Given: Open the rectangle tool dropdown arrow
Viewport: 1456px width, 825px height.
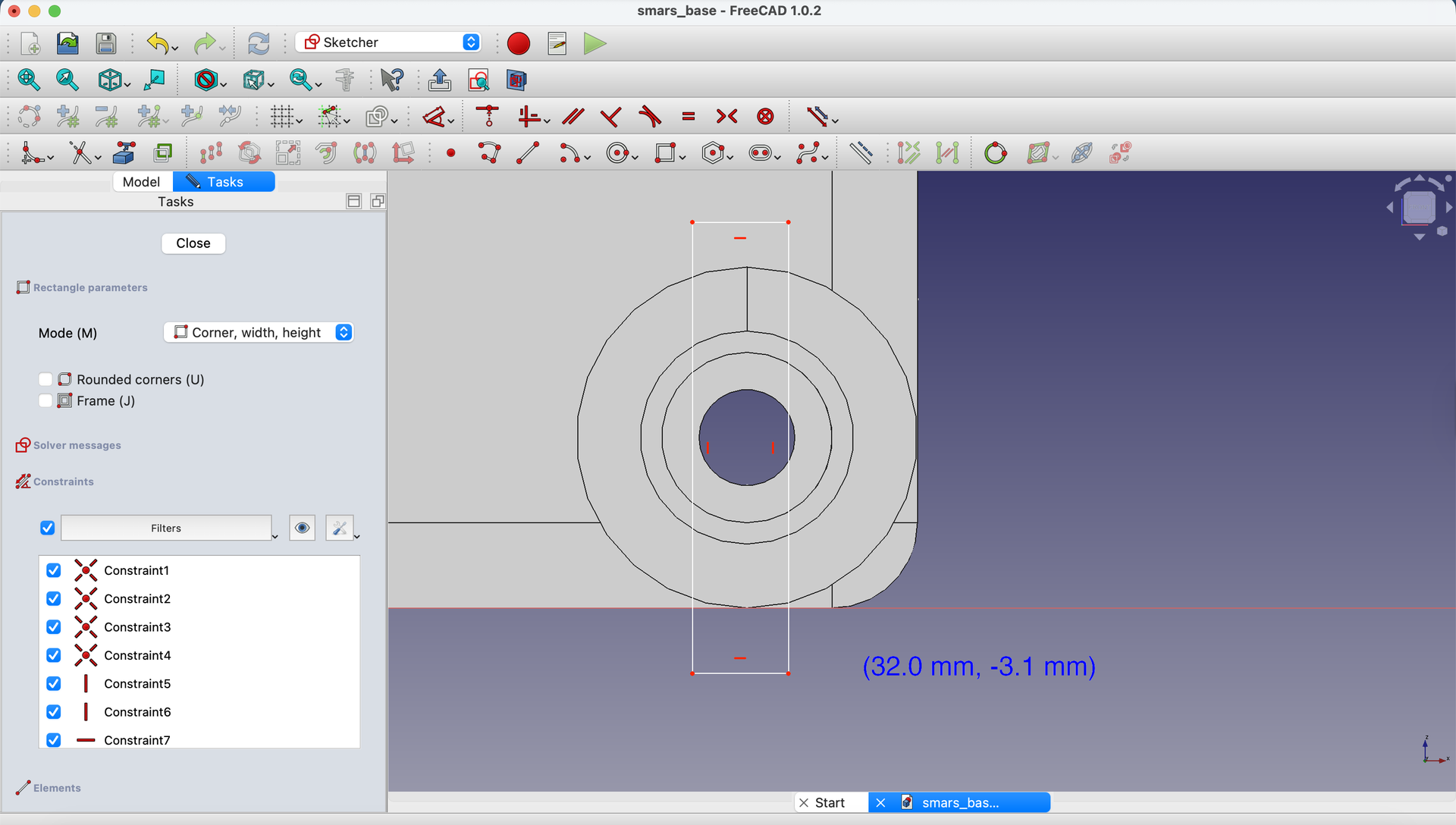Looking at the screenshot, I should pos(683,158).
